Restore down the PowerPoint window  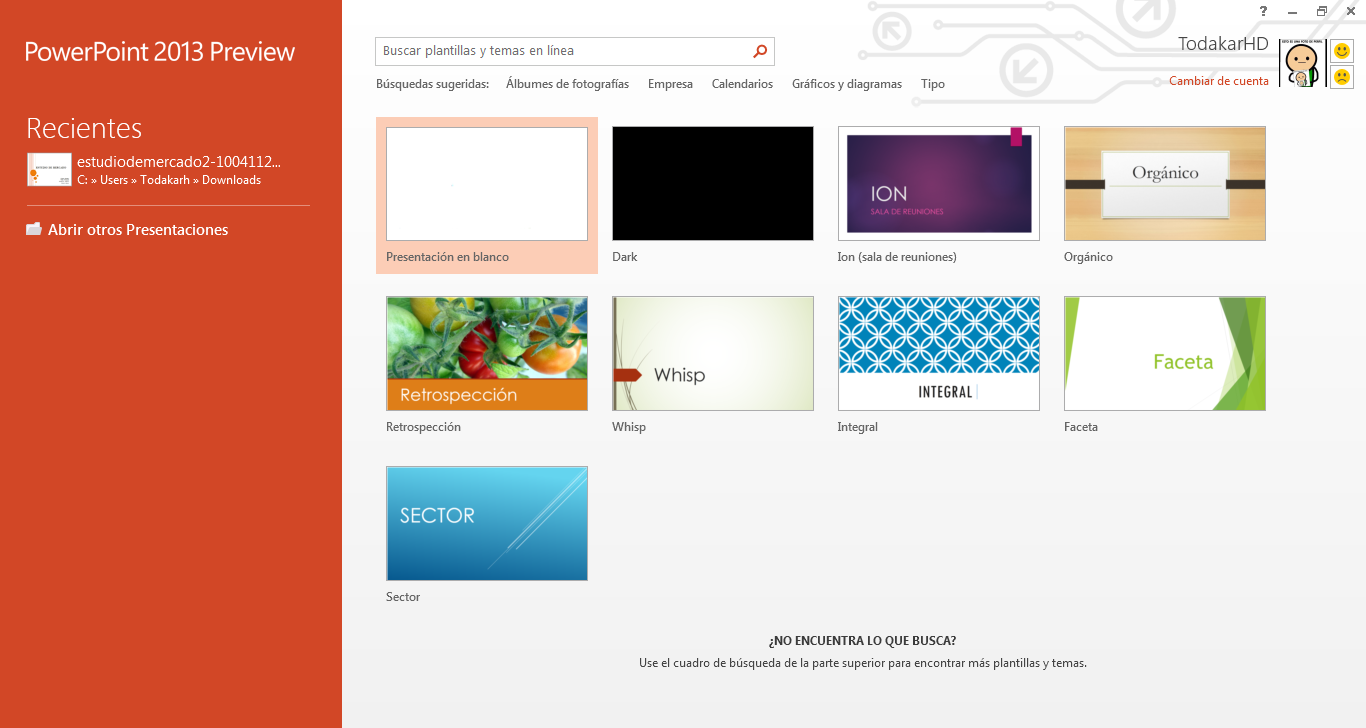coord(1321,11)
